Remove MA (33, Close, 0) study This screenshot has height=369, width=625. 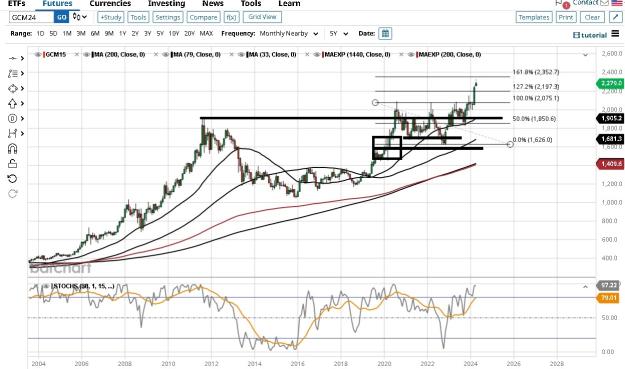pos(307,55)
